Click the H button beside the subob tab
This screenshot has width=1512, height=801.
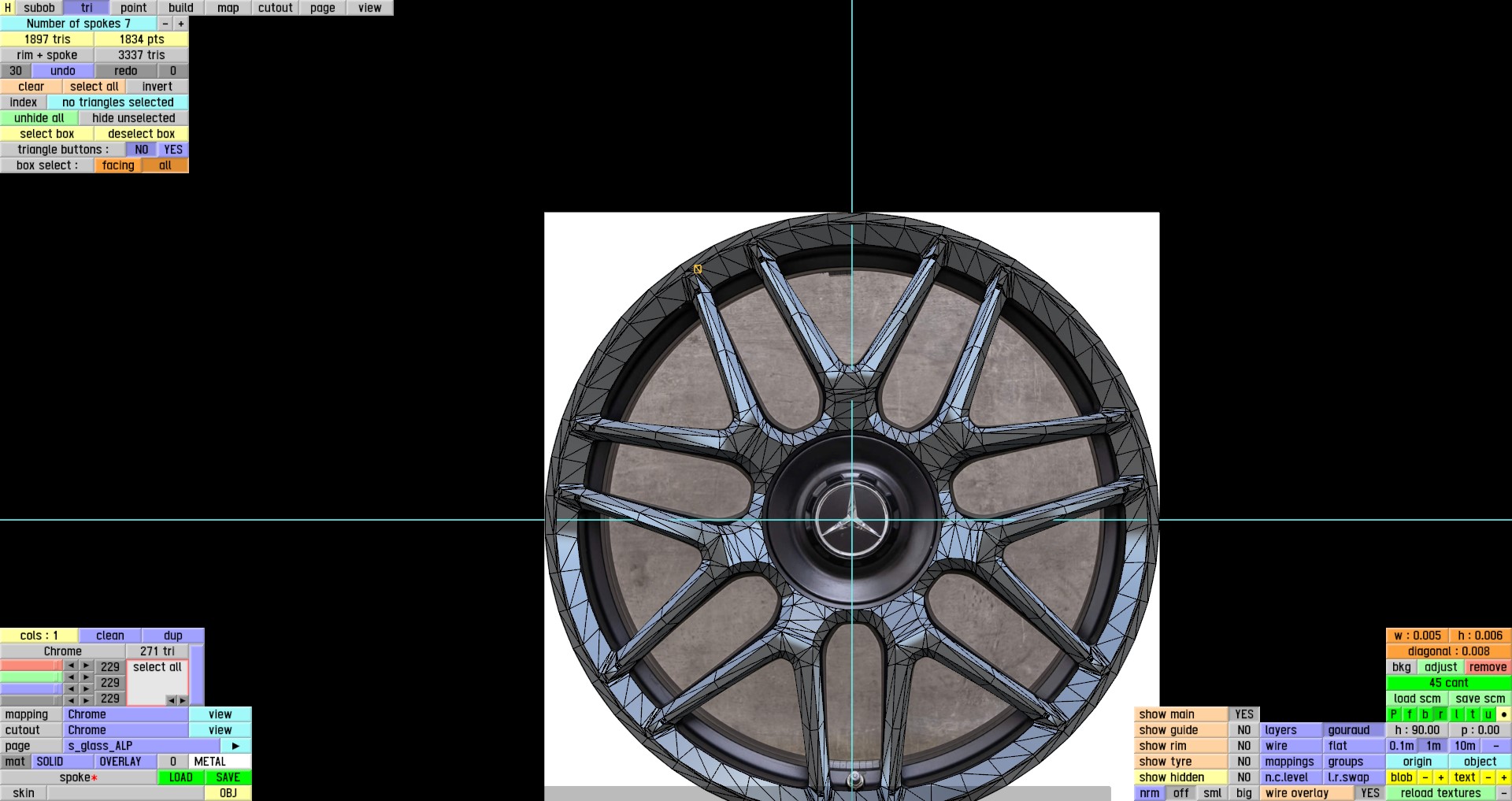click(8, 8)
